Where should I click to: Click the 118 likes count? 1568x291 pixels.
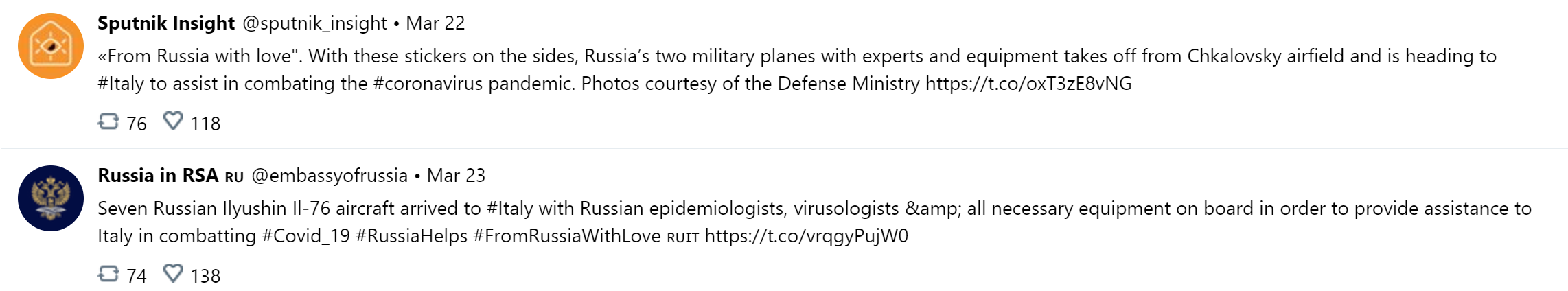205,124
